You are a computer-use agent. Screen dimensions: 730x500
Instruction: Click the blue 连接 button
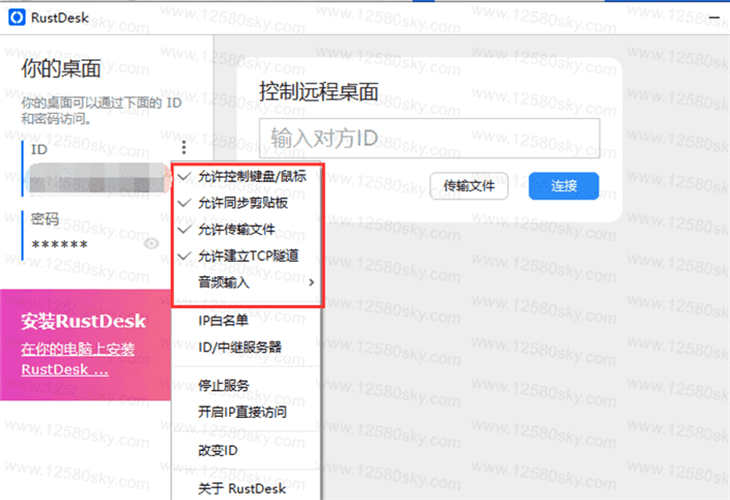pyautogui.click(x=564, y=186)
